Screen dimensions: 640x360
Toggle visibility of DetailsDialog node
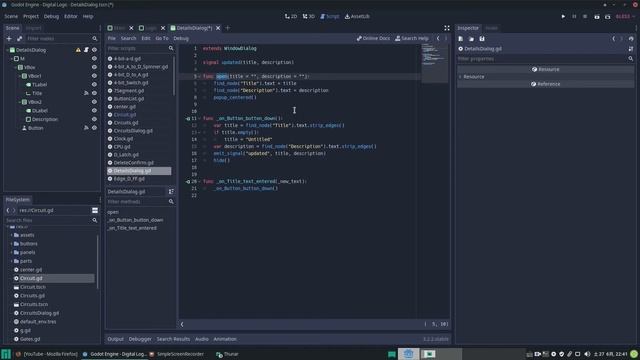94,50
